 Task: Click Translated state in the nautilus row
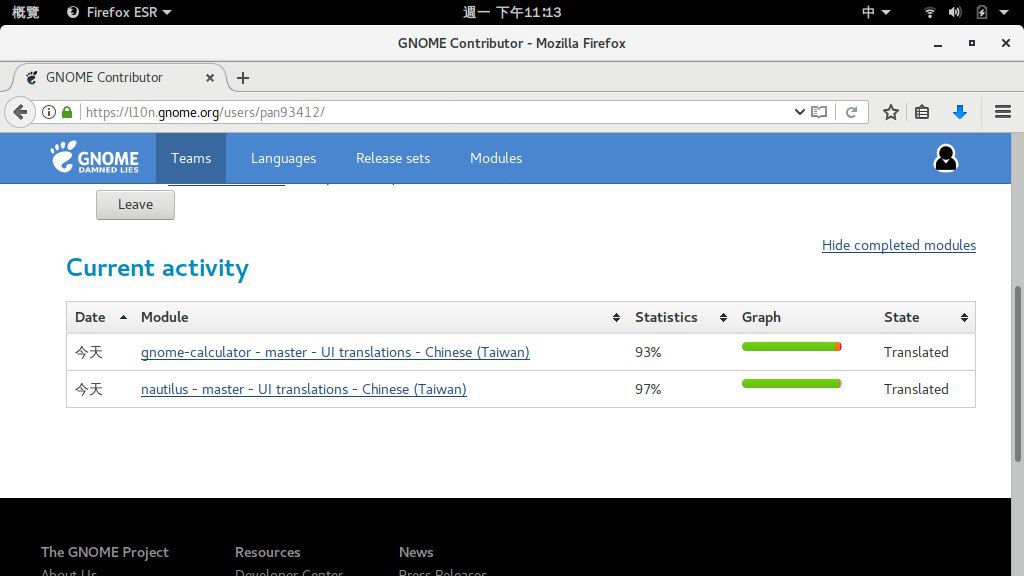916,389
